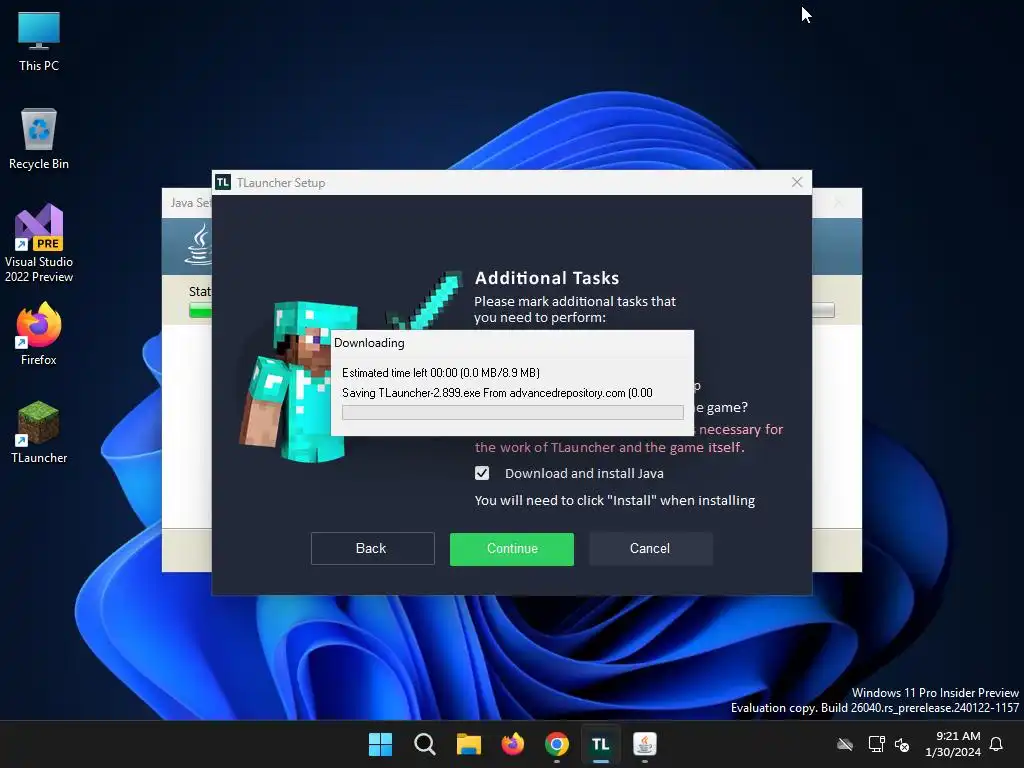Uncheck Download and install Java
1024x768 pixels.
(x=482, y=473)
